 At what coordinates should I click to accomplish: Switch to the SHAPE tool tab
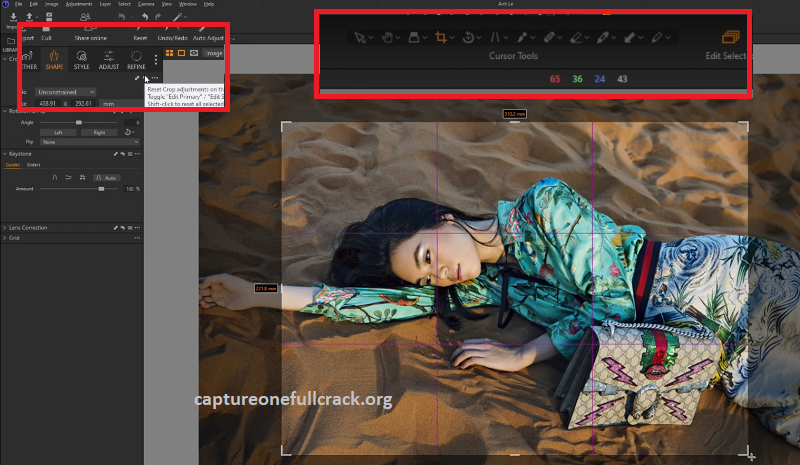(54, 60)
